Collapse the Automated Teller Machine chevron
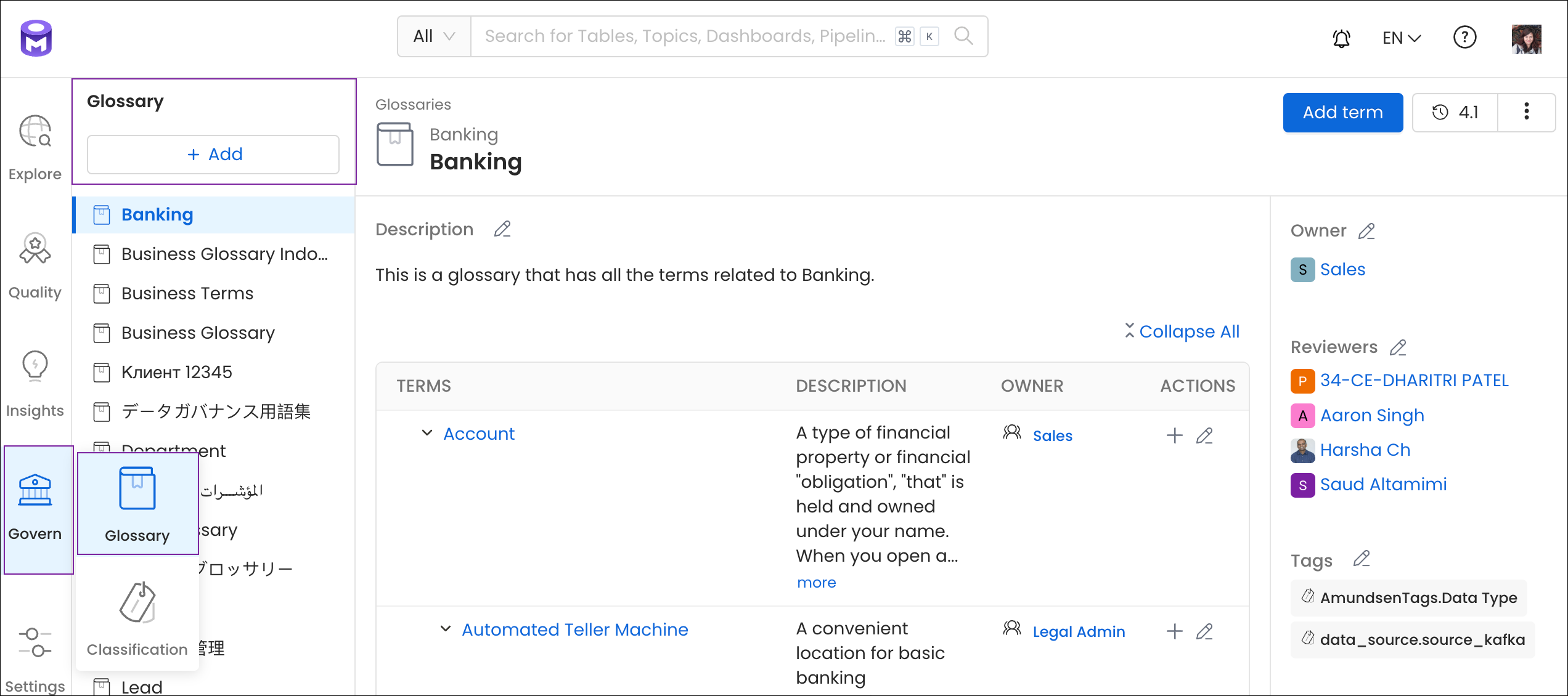This screenshot has height=696, width=1568. 445,629
